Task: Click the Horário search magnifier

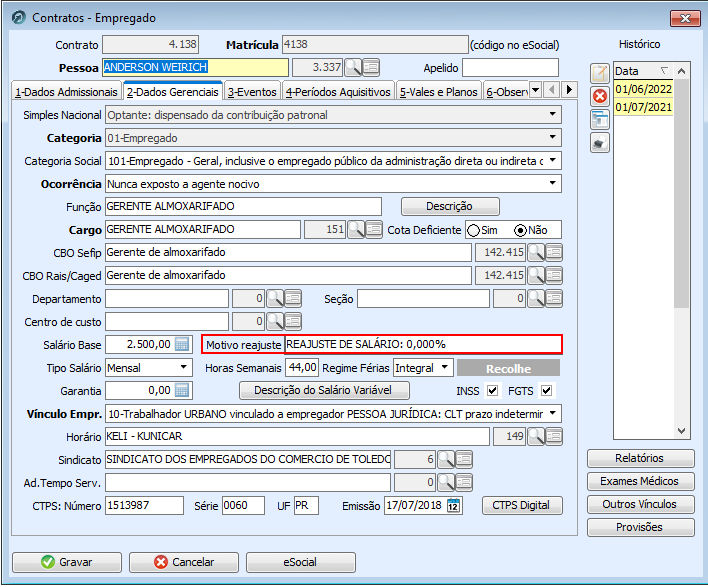Action: tap(536, 437)
